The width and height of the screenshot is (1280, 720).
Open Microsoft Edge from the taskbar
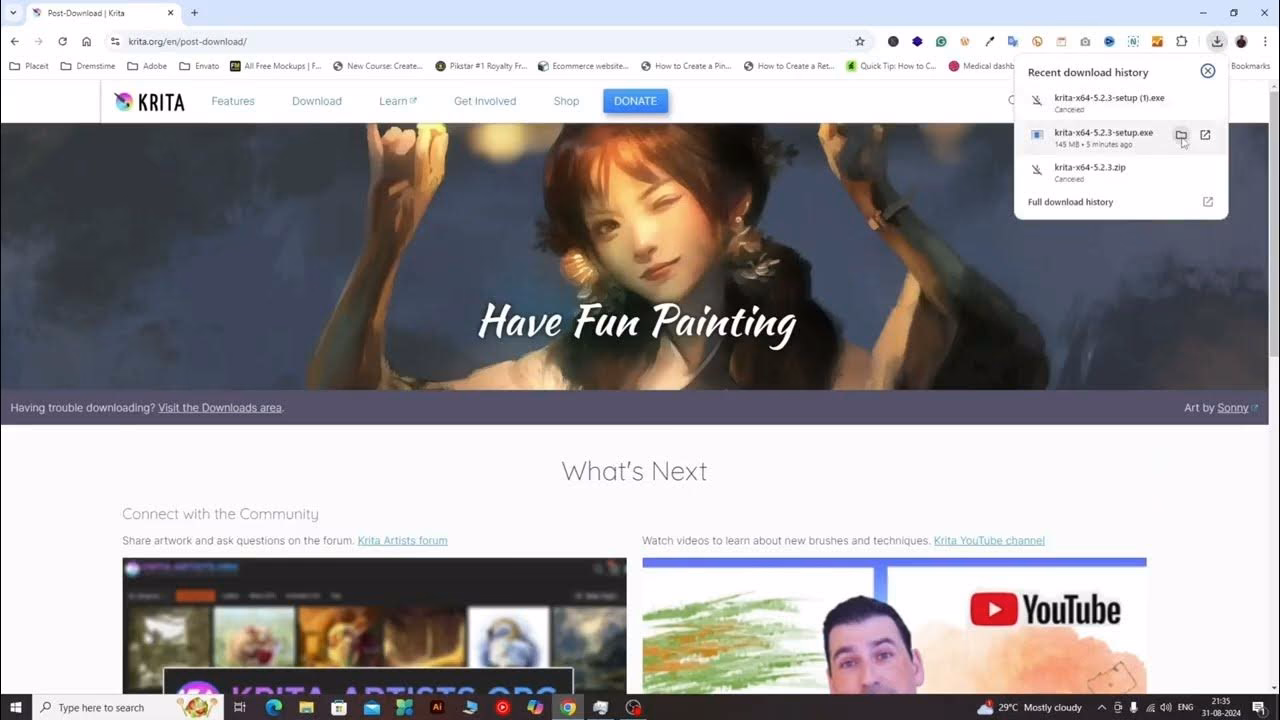coord(273,707)
